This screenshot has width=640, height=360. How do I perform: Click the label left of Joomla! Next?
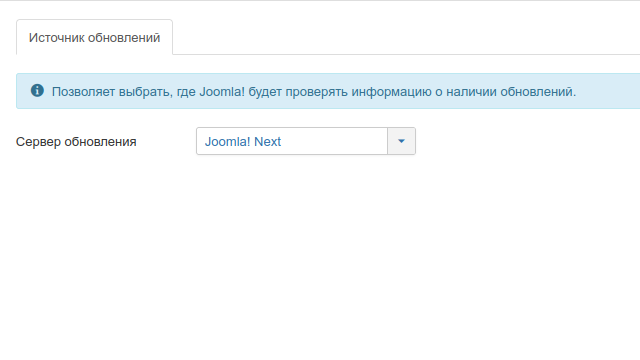76,142
